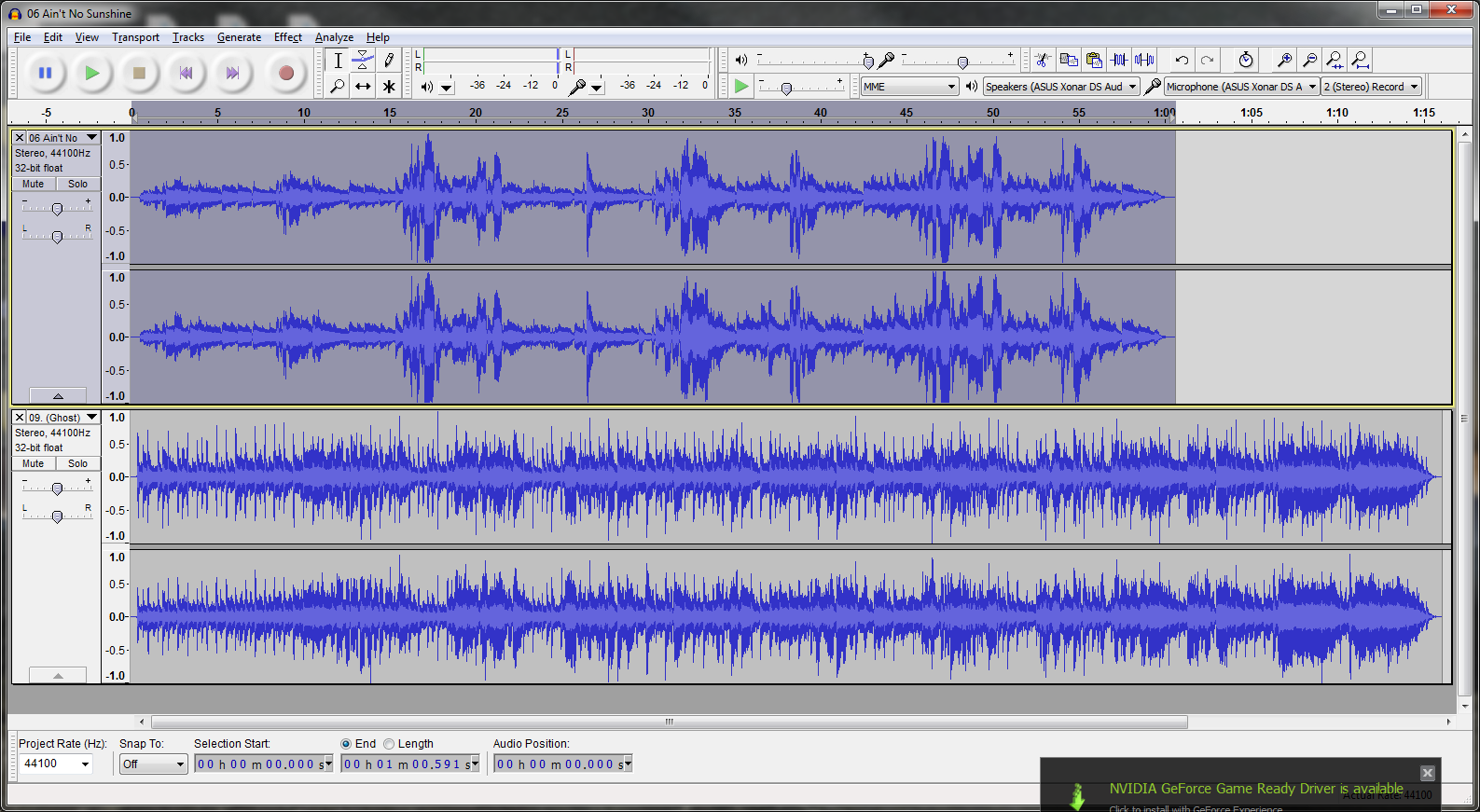The image size is (1480, 812).
Task: Click the red Record button
Action: 286,73
